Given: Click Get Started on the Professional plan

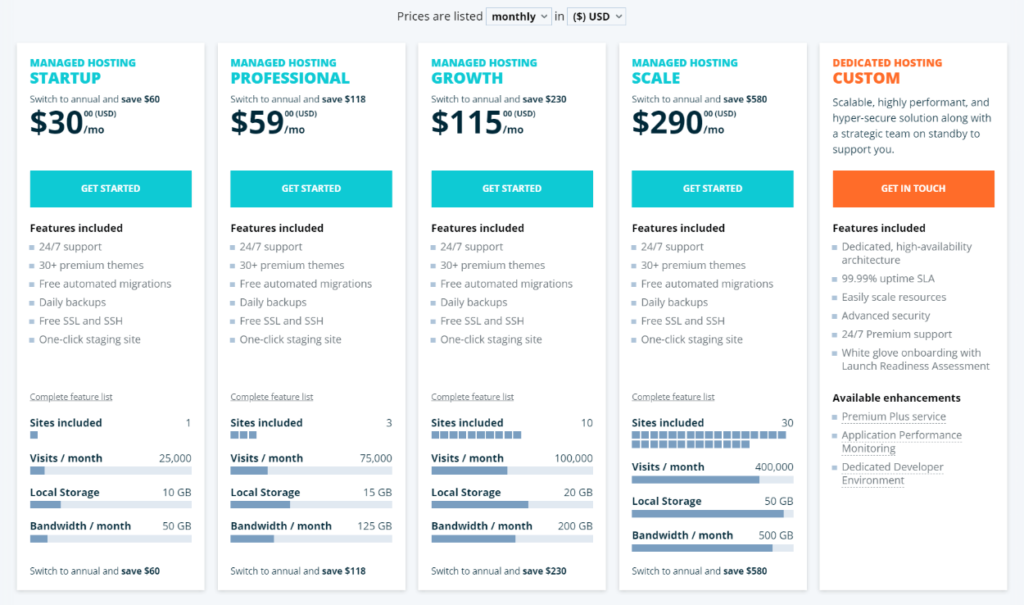Looking at the screenshot, I should tap(311, 188).
